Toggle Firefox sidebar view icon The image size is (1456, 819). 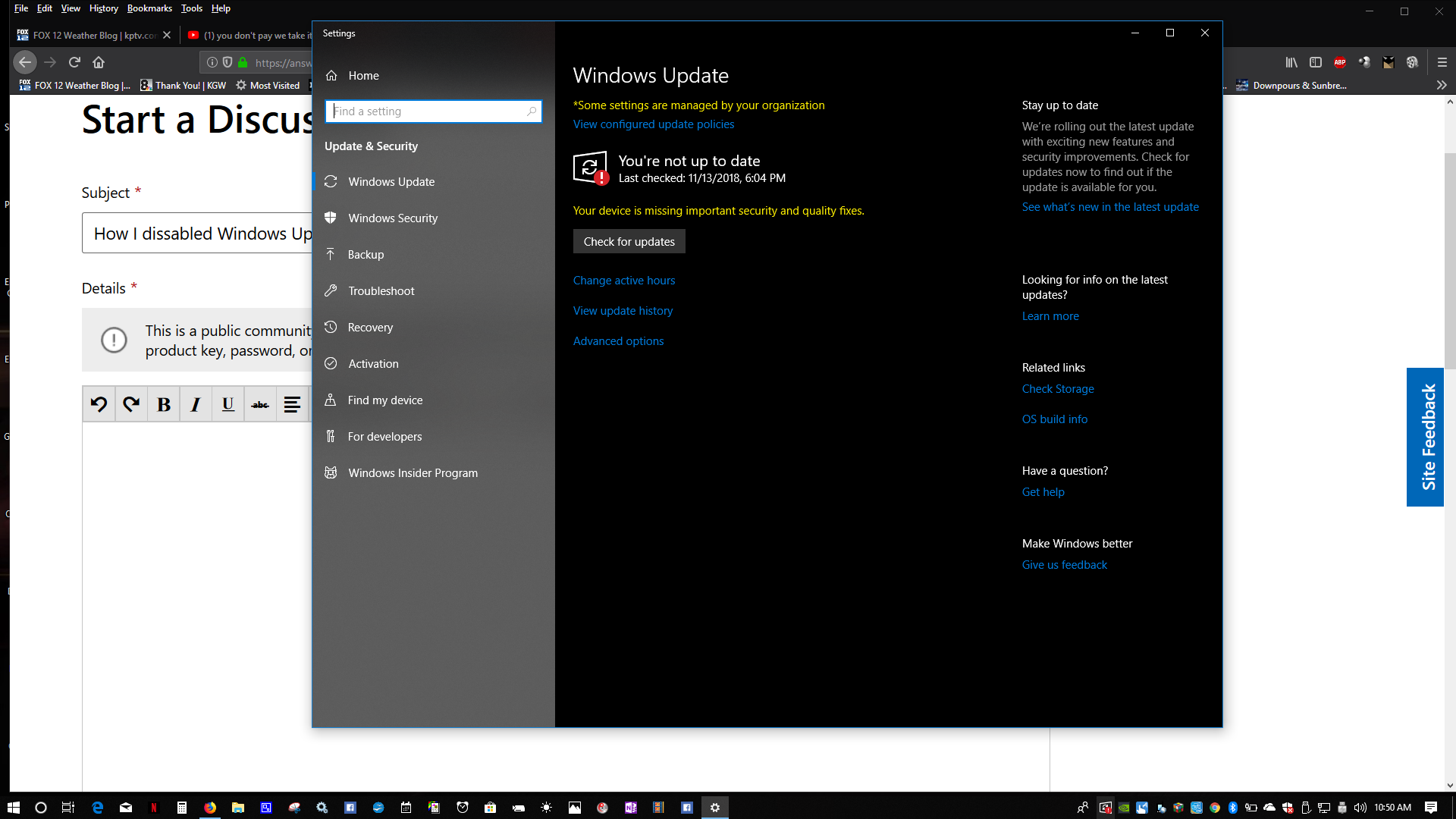pos(1316,62)
